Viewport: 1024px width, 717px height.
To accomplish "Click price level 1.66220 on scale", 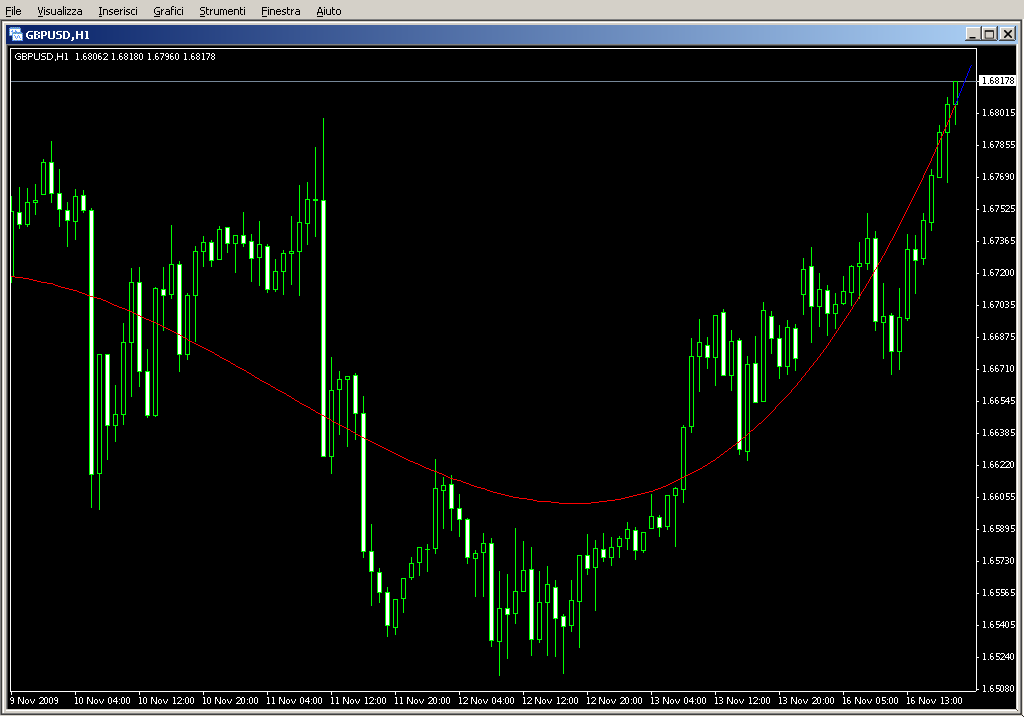I will (x=999, y=465).
